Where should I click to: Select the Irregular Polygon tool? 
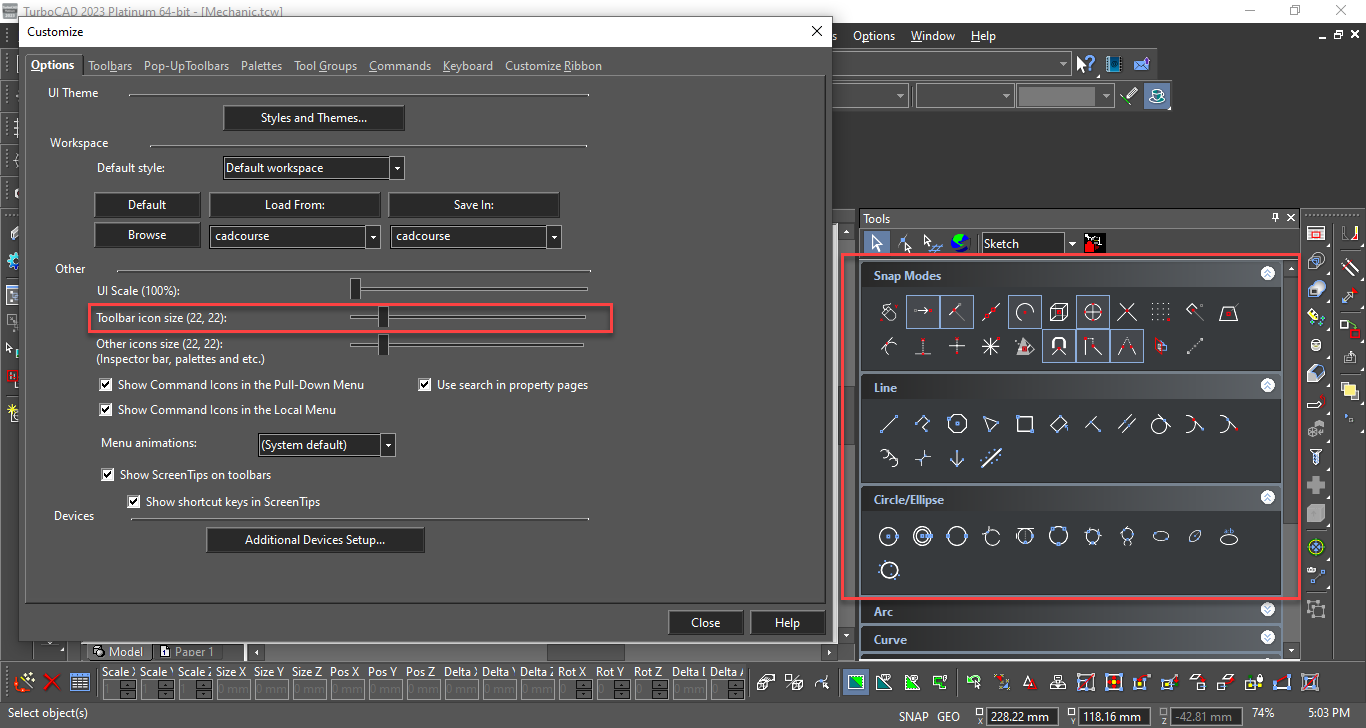click(x=991, y=424)
